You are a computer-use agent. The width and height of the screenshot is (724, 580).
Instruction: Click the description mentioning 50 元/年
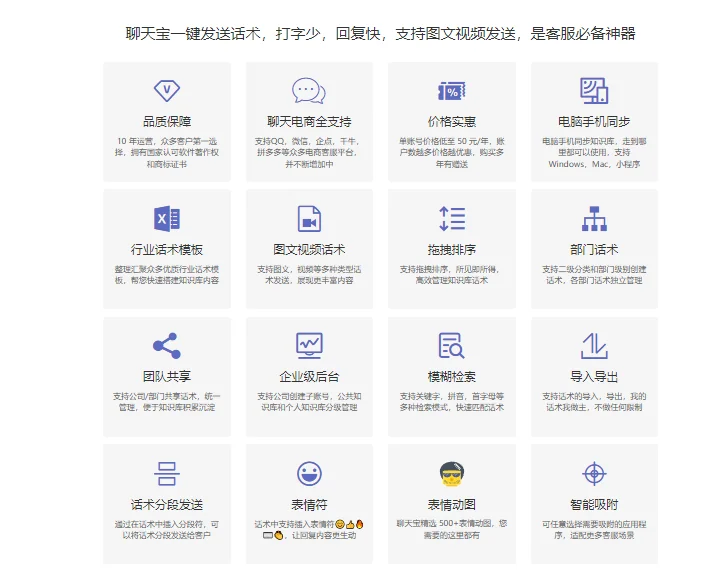pos(452,152)
